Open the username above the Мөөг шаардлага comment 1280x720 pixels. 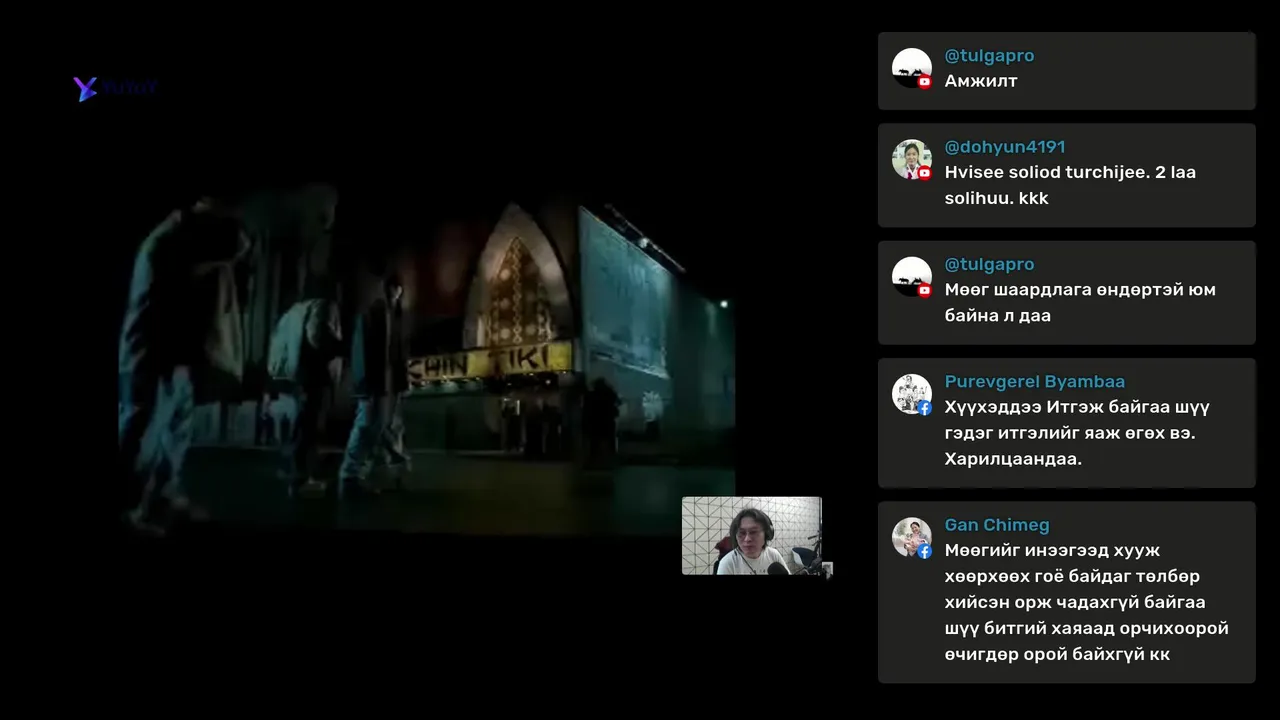pyautogui.click(x=990, y=264)
